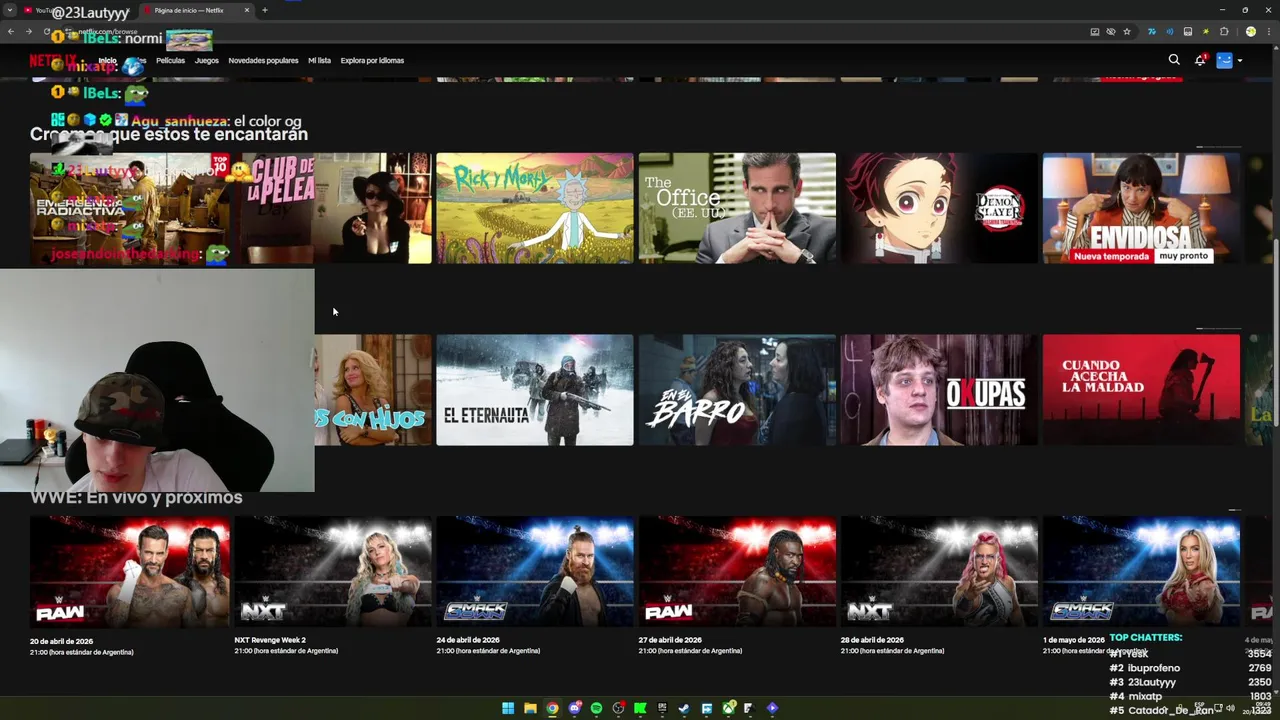Viewport: 1280px width, 720px height.
Task: Open the Chrome profile avatar
Action: click(x=1251, y=31)
